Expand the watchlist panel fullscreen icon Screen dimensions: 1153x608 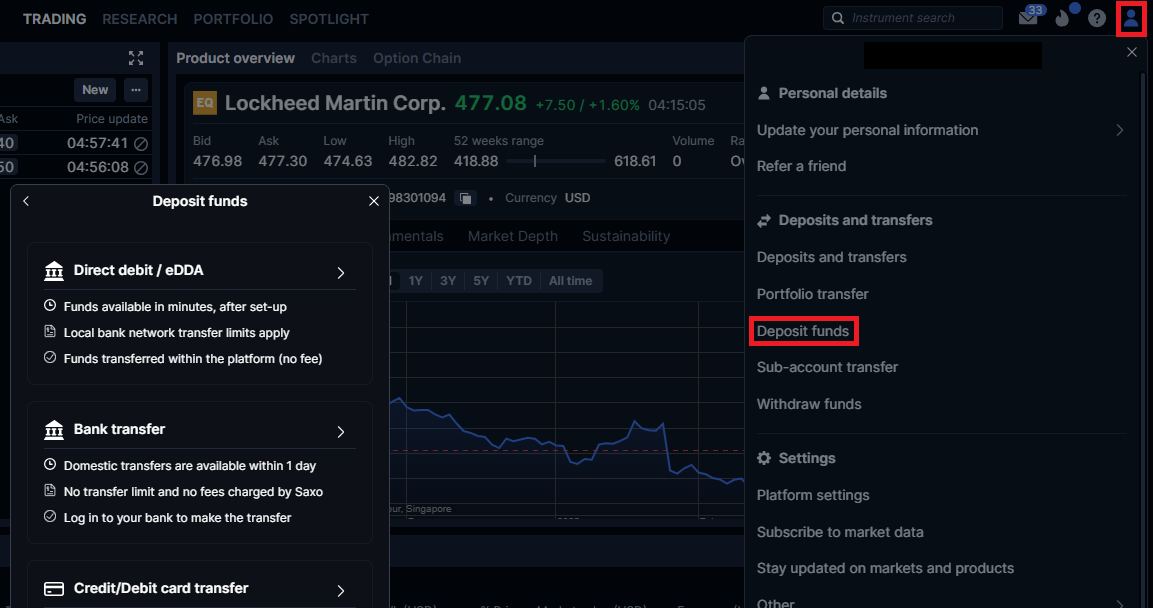pos(136,58)
